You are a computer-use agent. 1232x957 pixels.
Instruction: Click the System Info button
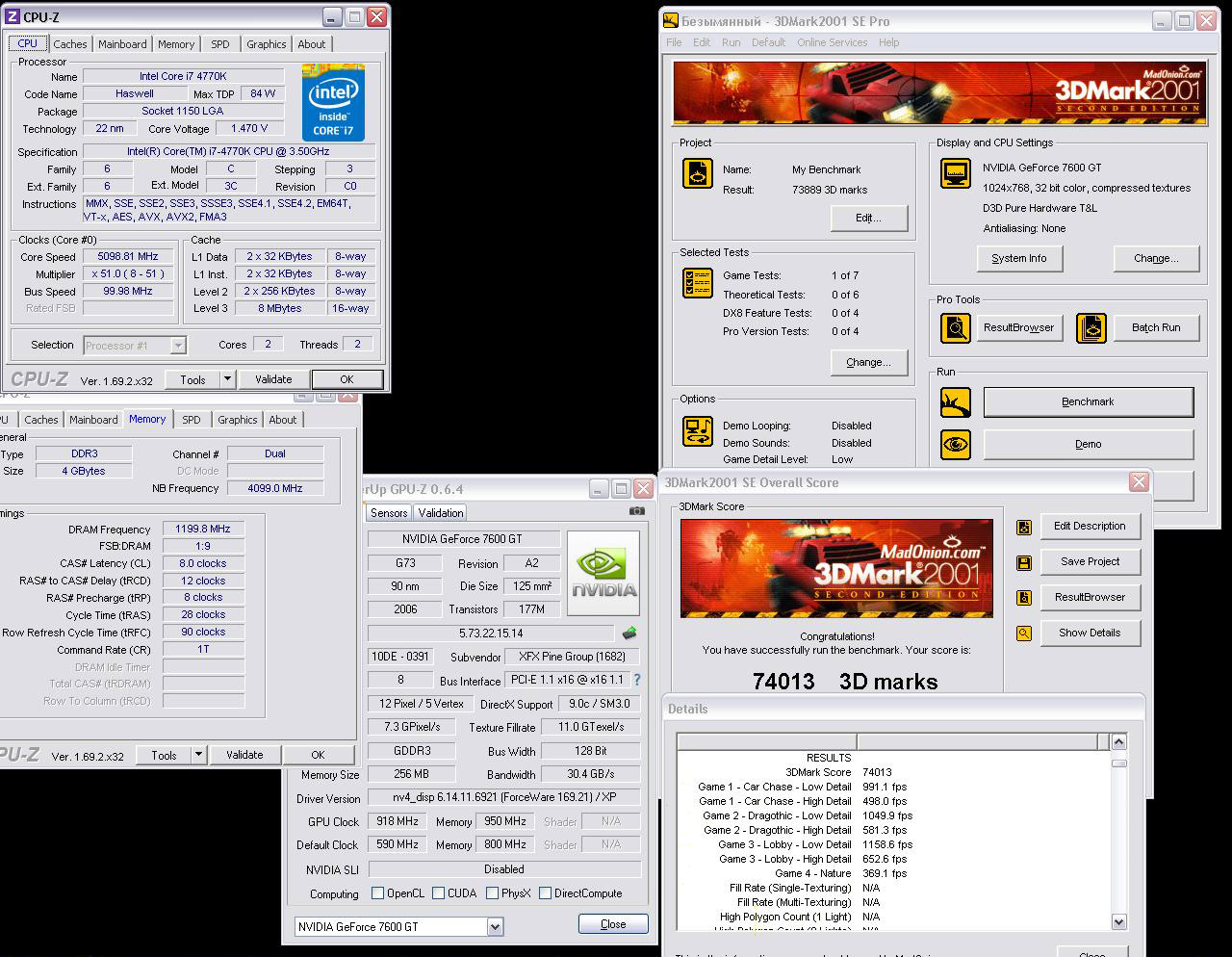(1019, 259)
